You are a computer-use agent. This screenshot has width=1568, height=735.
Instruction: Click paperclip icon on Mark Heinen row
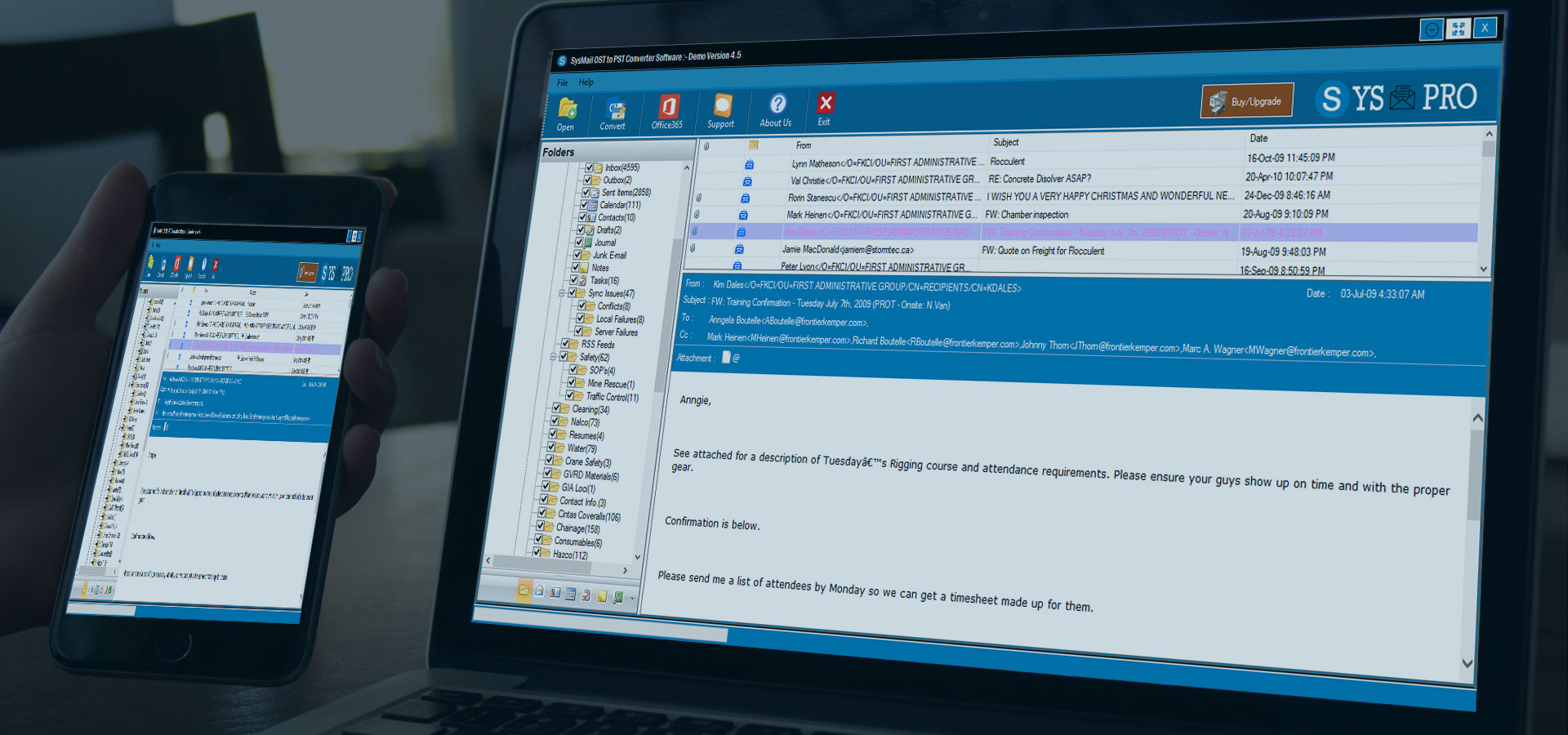pos(697,215)
